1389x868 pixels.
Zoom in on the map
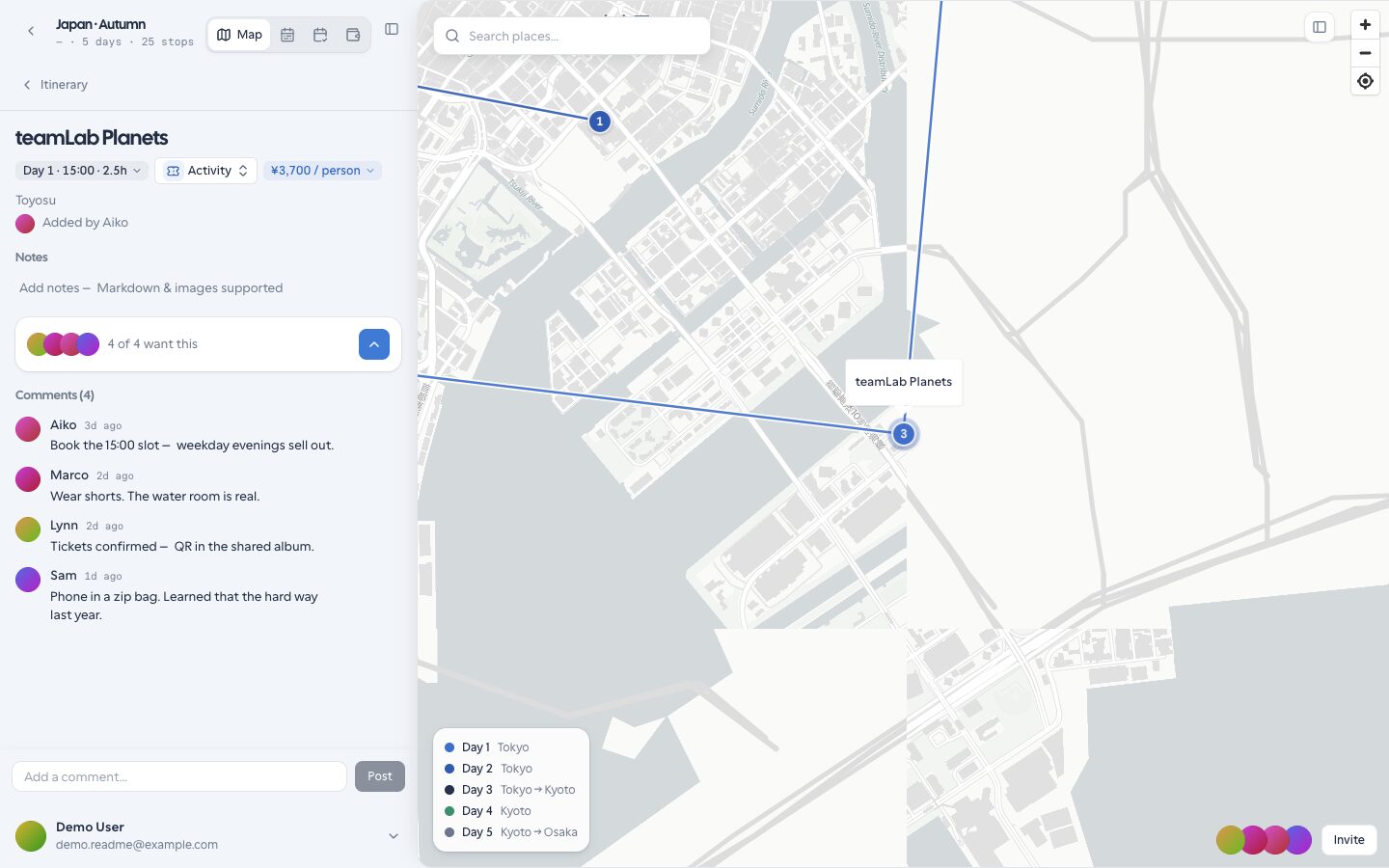[x=1365, y=25]
